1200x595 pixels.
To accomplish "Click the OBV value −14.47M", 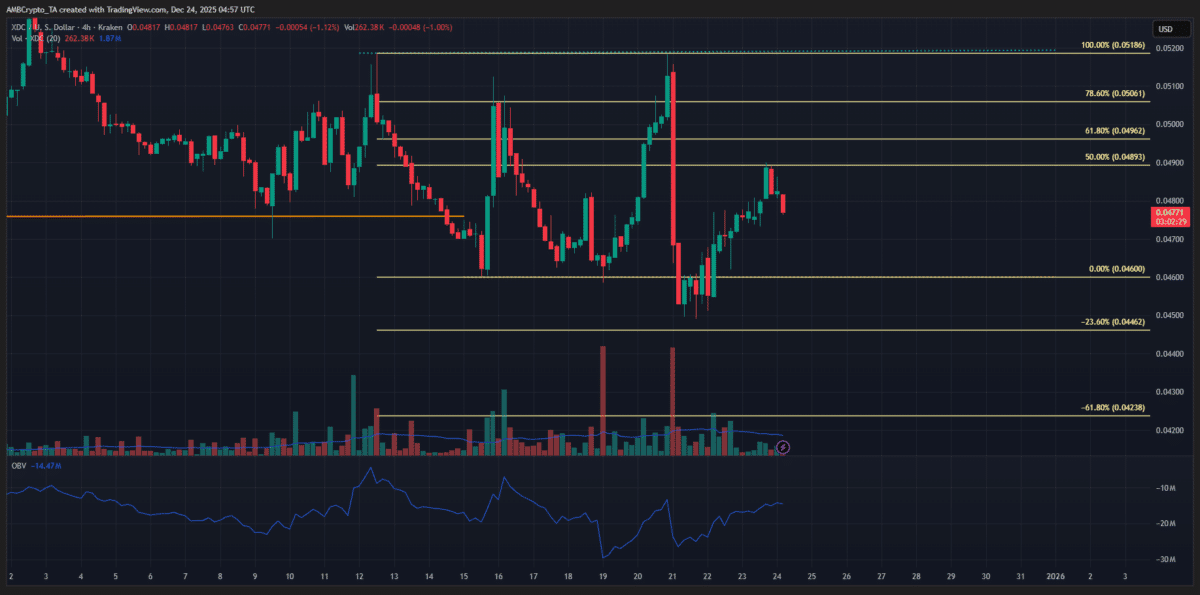I will pyautogui.click(x=46, y=466).
